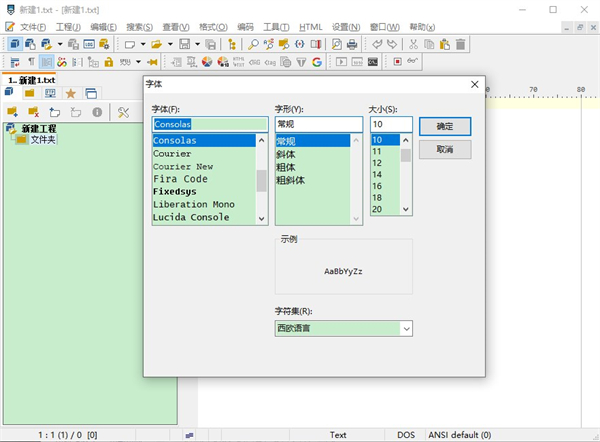Toggle the pilcrow show-whitespace button

29,62
